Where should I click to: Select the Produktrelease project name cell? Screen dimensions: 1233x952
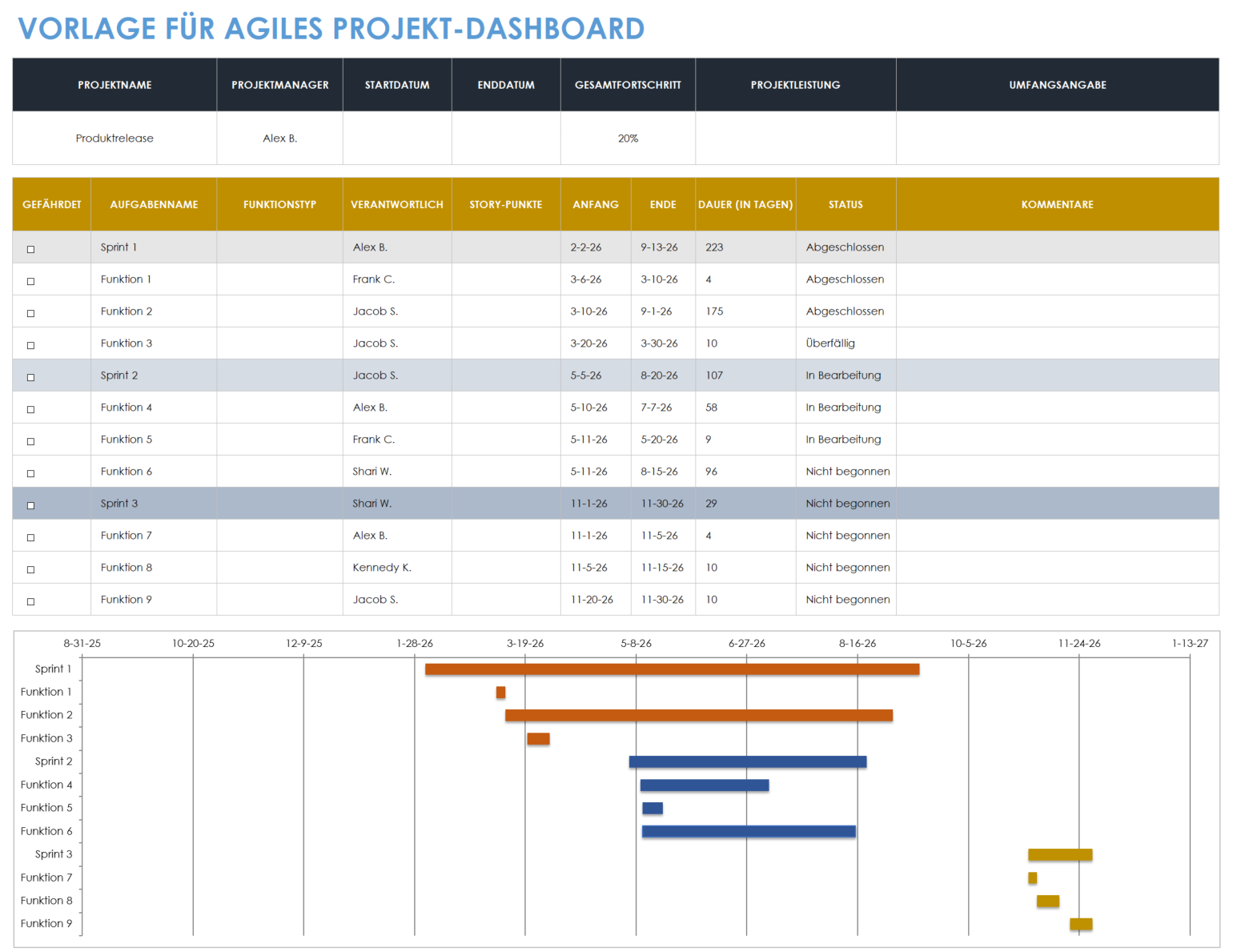coord(114,139)
